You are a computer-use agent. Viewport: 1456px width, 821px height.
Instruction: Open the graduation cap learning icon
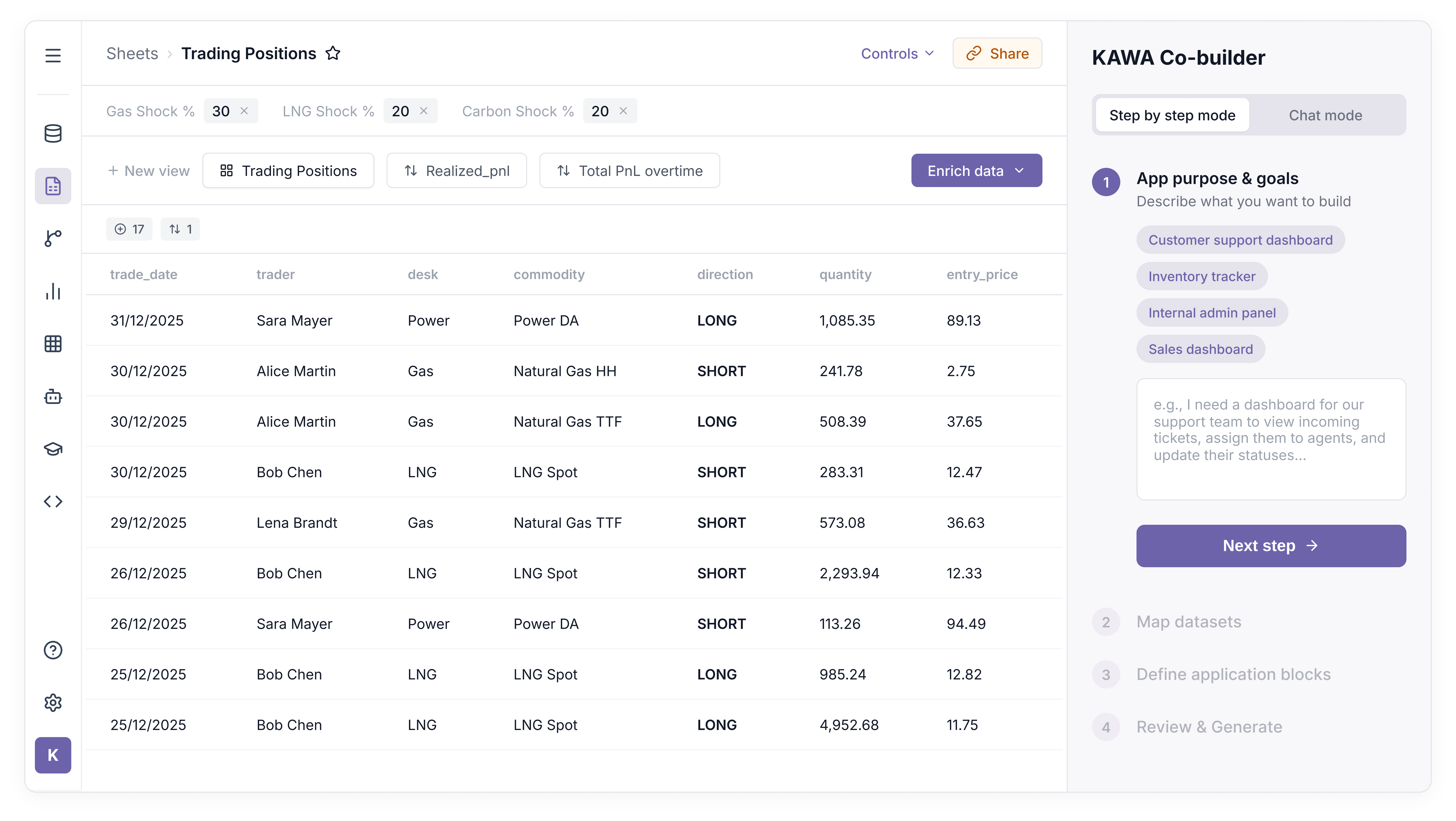tap(53, 449)
